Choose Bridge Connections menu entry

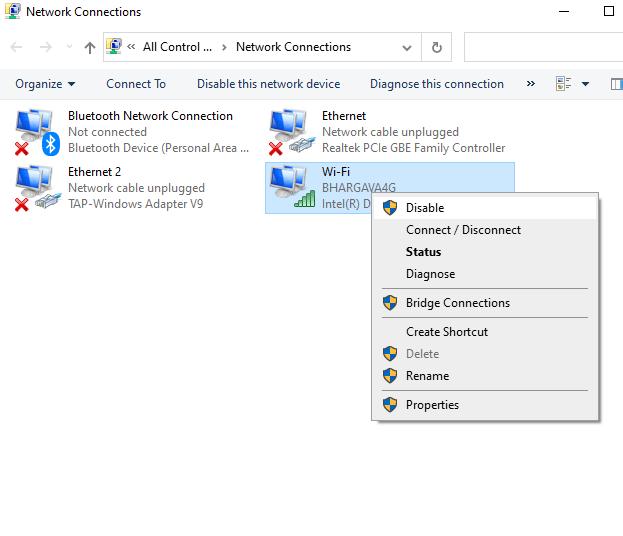(485, 303)
